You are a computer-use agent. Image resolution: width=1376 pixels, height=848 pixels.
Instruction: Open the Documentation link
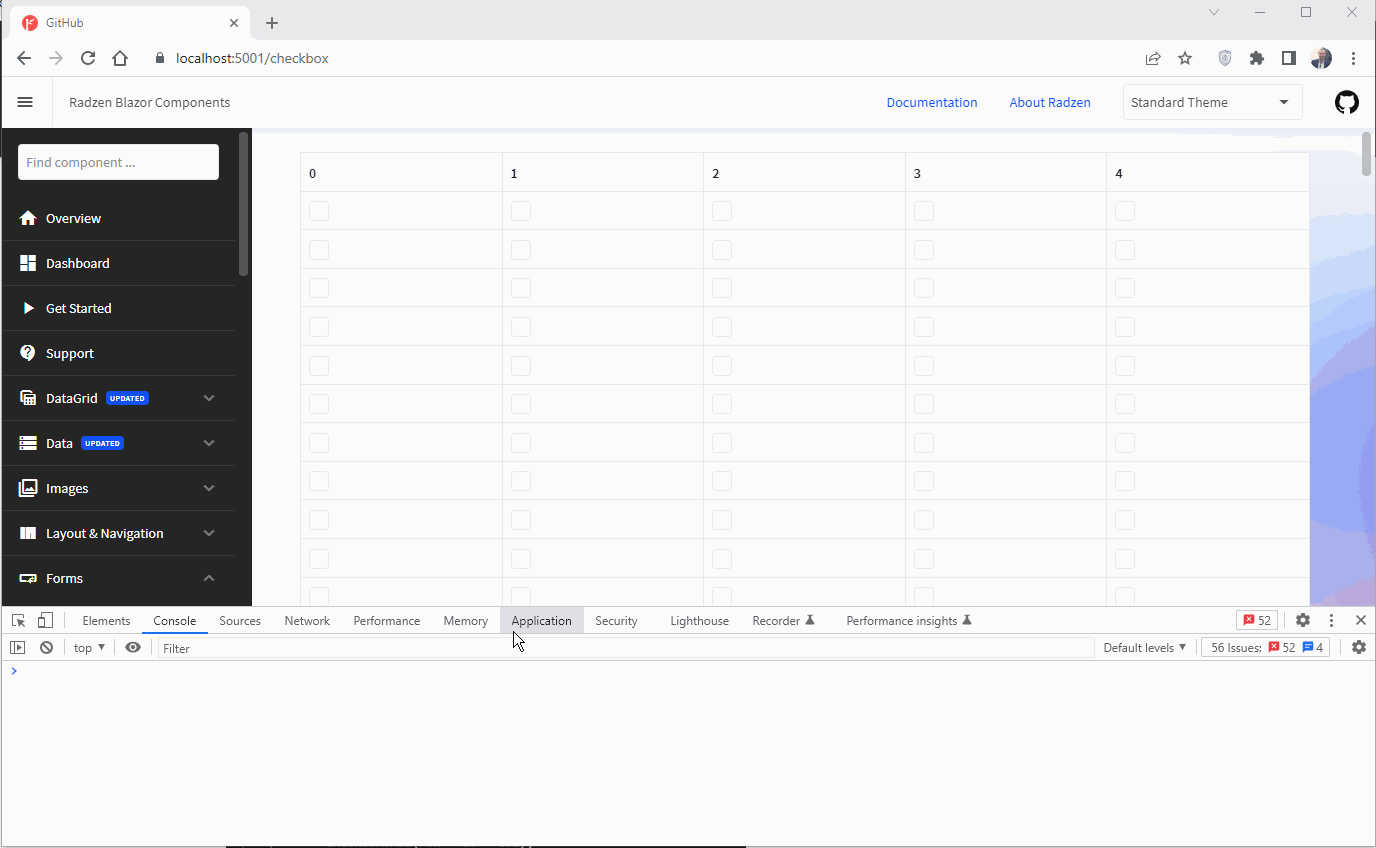[x=931, y=102]
